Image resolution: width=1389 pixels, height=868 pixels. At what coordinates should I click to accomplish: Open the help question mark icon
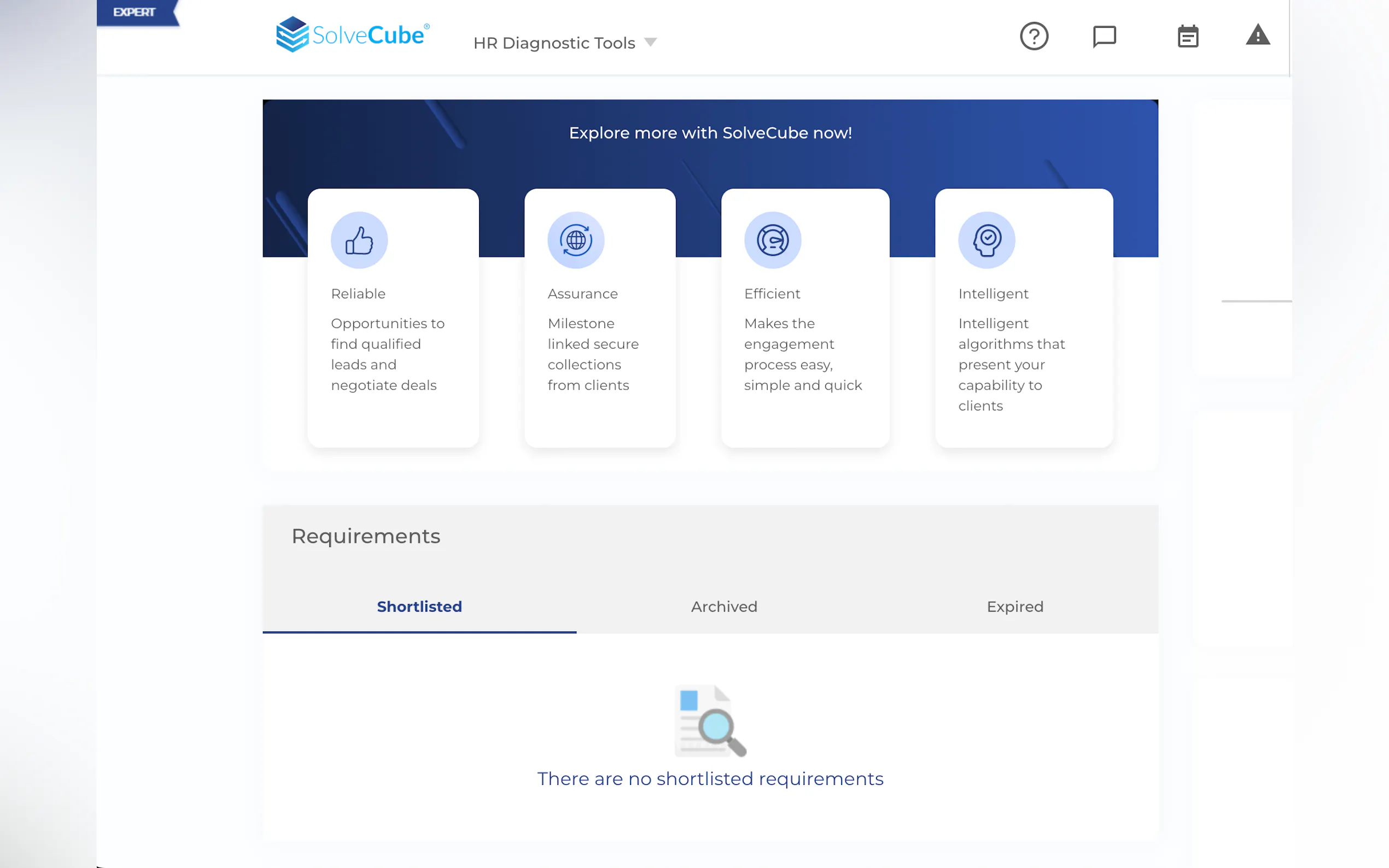click(1034, 36)
